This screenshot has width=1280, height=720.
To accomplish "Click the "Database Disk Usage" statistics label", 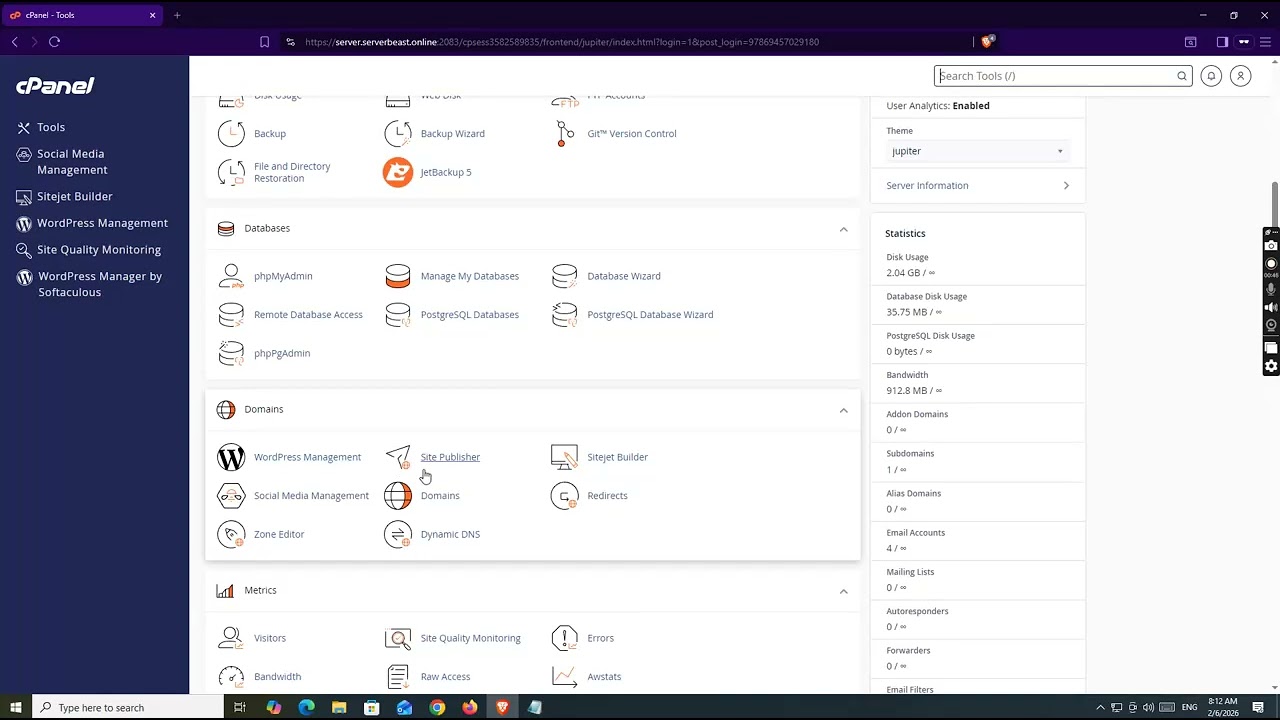I will pyautogui.click(x=927, y=297).
